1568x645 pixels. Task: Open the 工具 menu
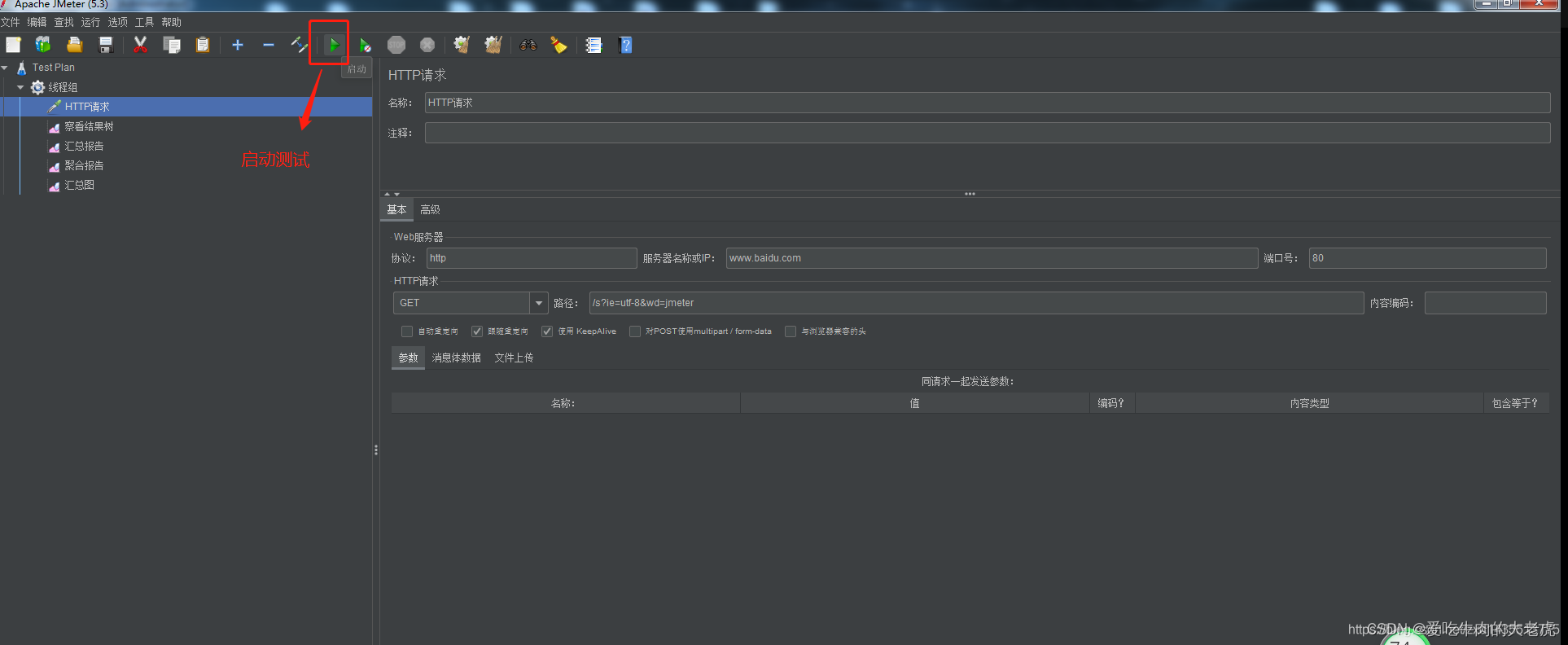(x=144, y=22)
